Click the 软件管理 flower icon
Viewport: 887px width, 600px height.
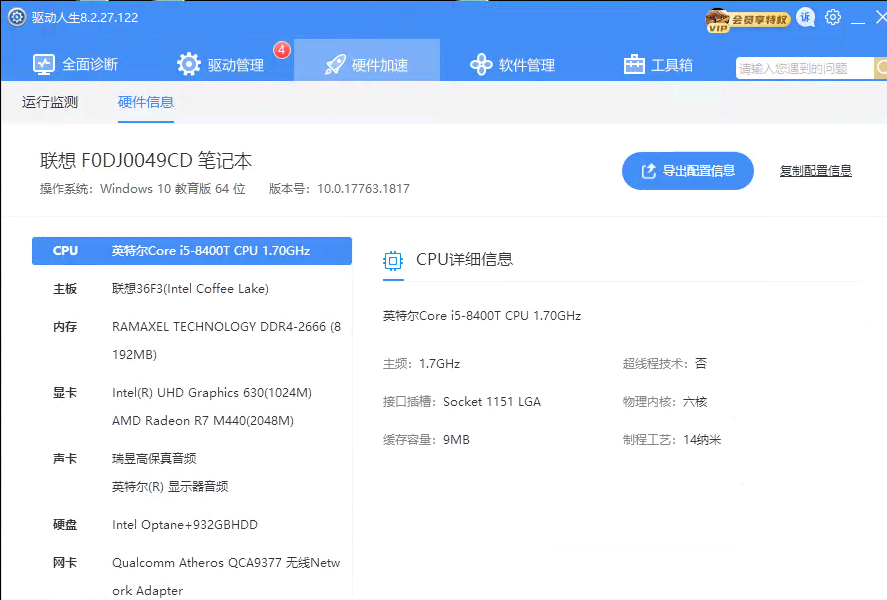[481, 64]
